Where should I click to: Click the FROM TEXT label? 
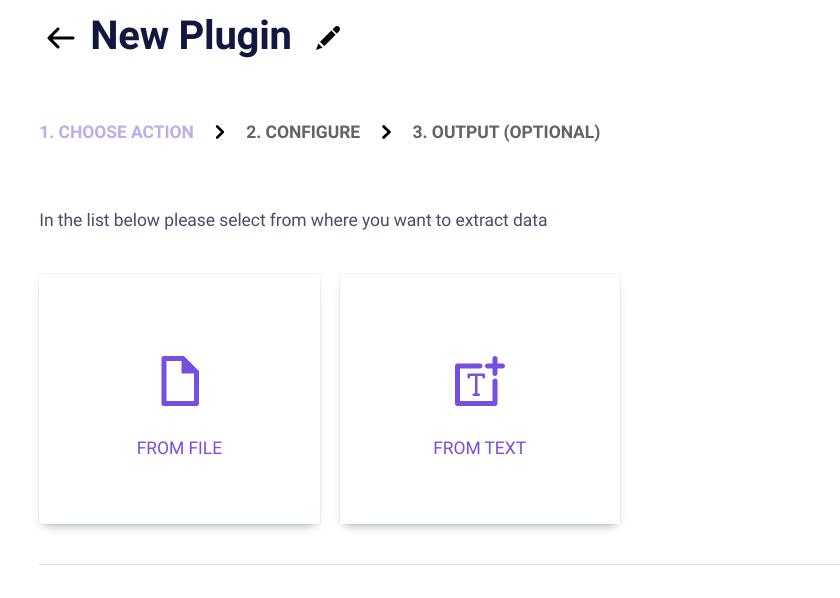coord(480,448)
